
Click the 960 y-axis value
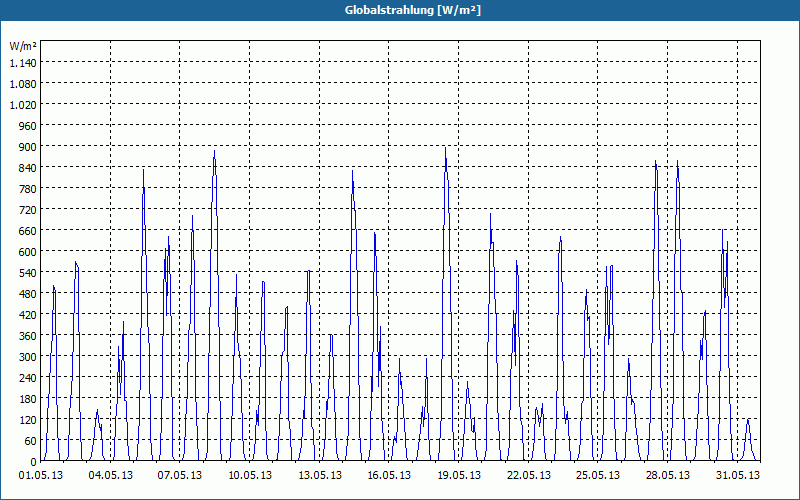coord(28,126)
